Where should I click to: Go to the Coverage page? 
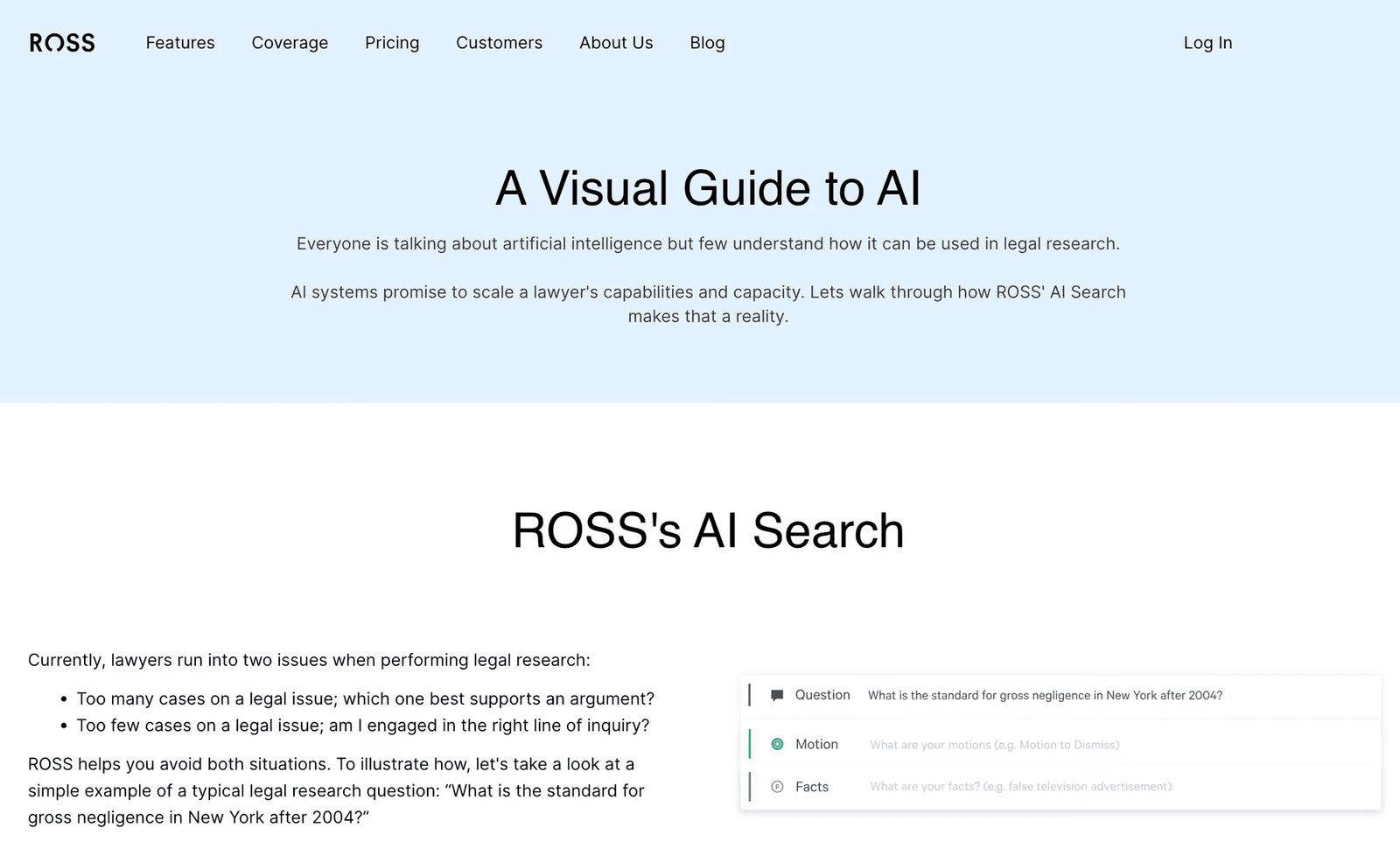click(x=290, y=43)
